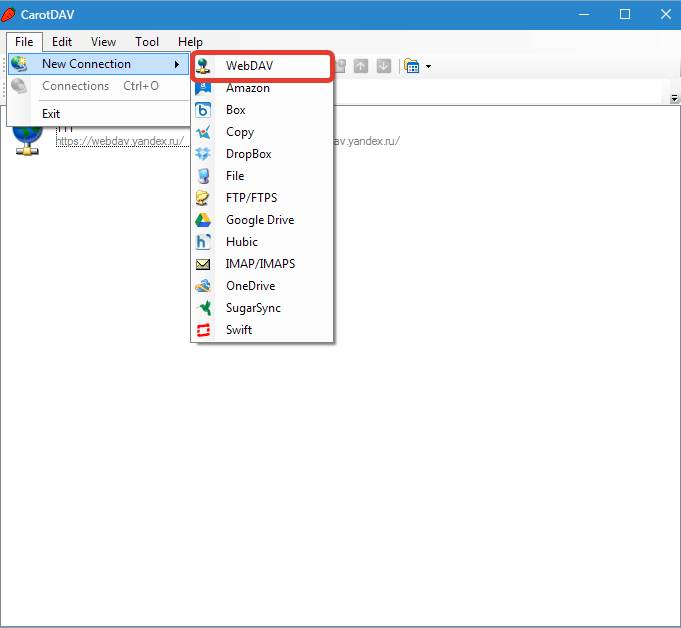The width and height of the screenshot is (681, 628).
Task: Choose WebDAV connection type
Action: 262,66
